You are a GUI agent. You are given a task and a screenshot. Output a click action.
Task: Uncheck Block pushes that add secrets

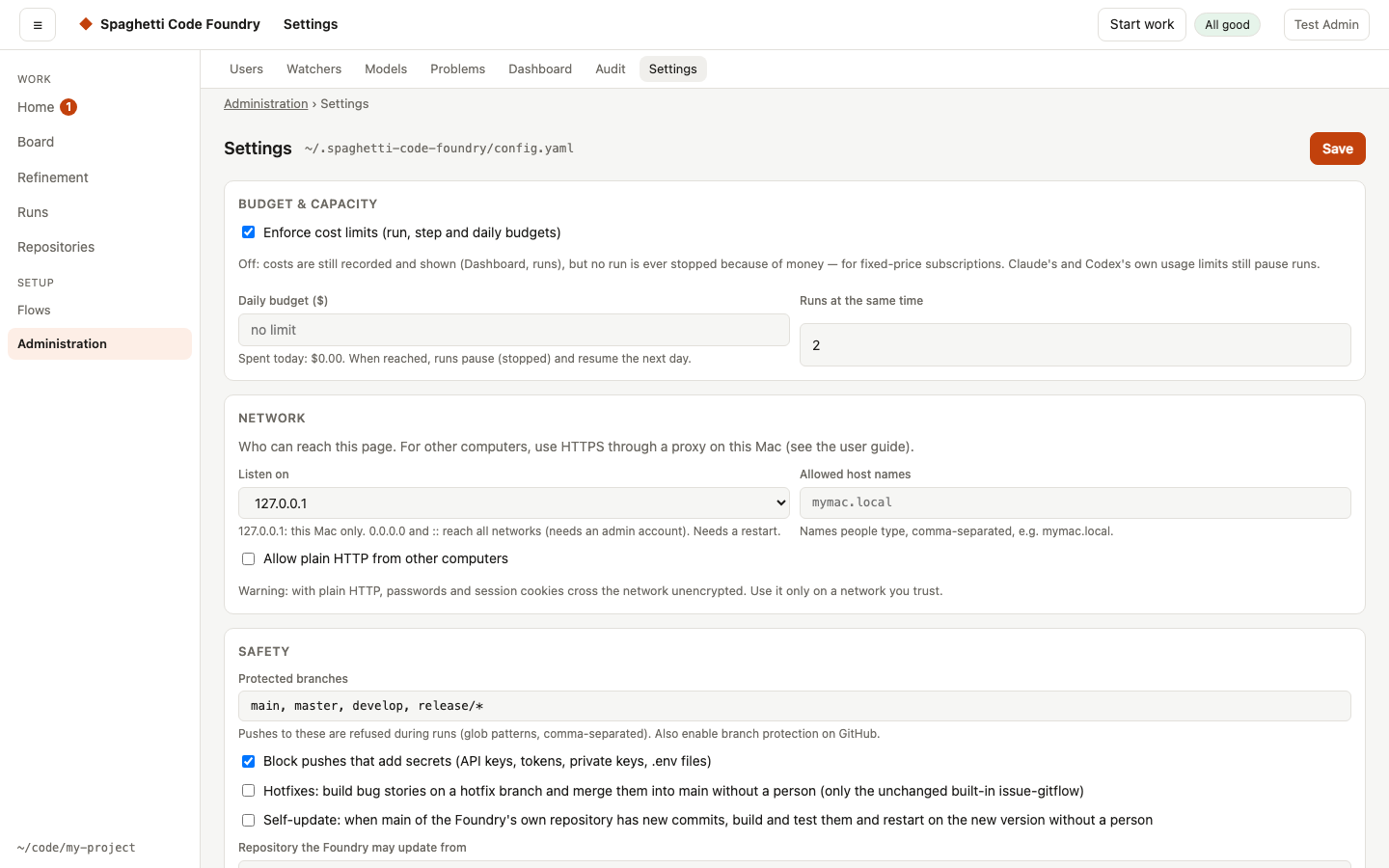point(248,762)
